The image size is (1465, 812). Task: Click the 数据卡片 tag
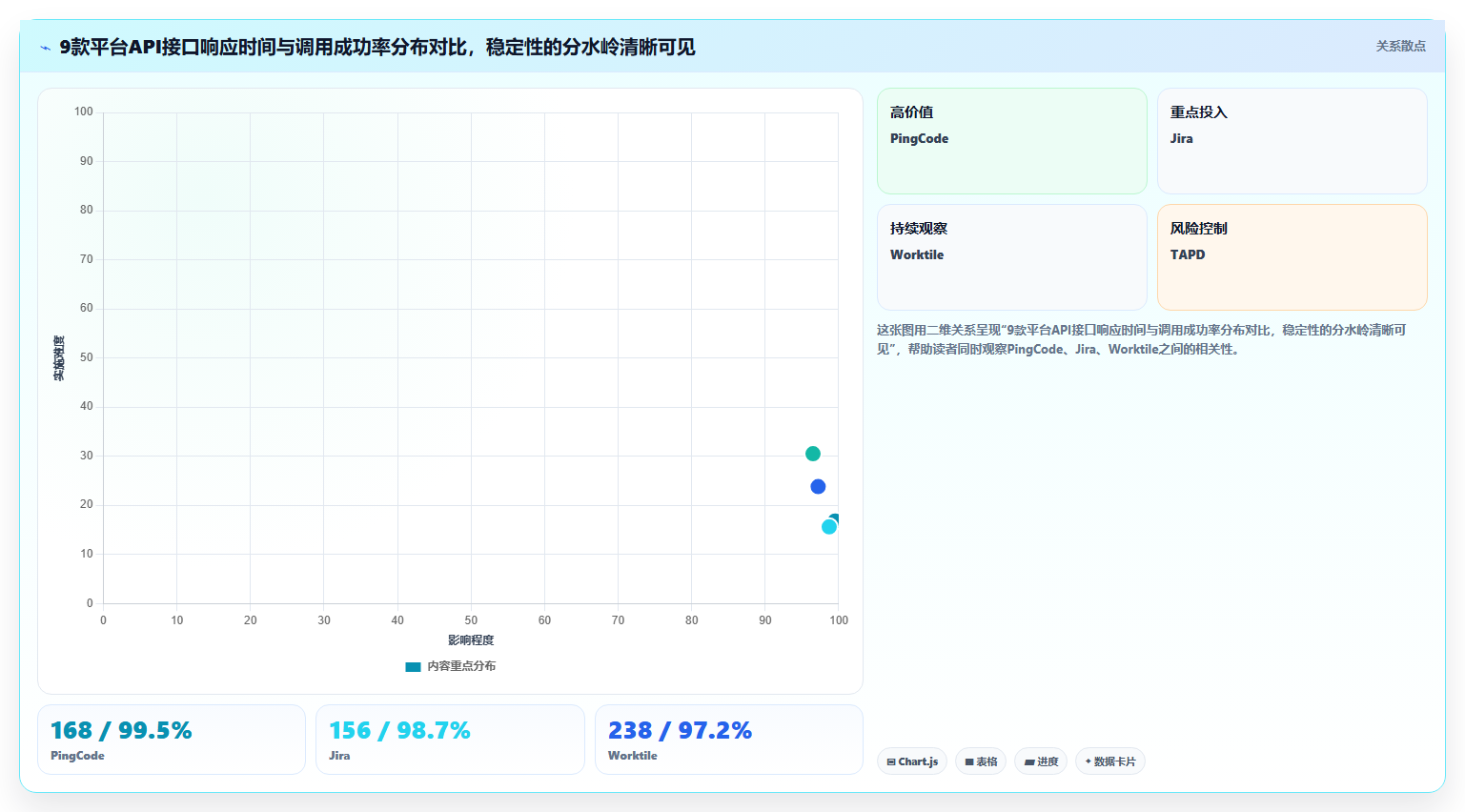click(x=1110, y=761)
